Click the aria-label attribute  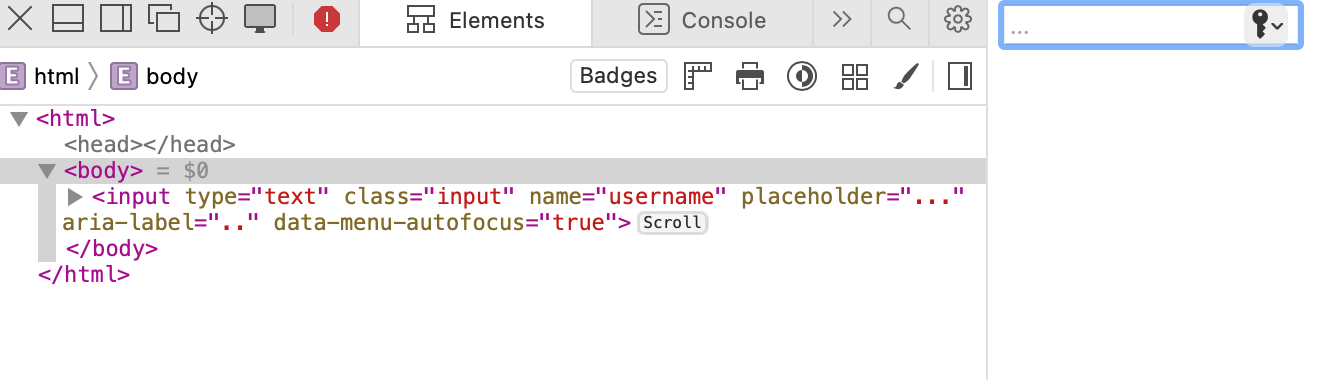[x=161, y=223]
